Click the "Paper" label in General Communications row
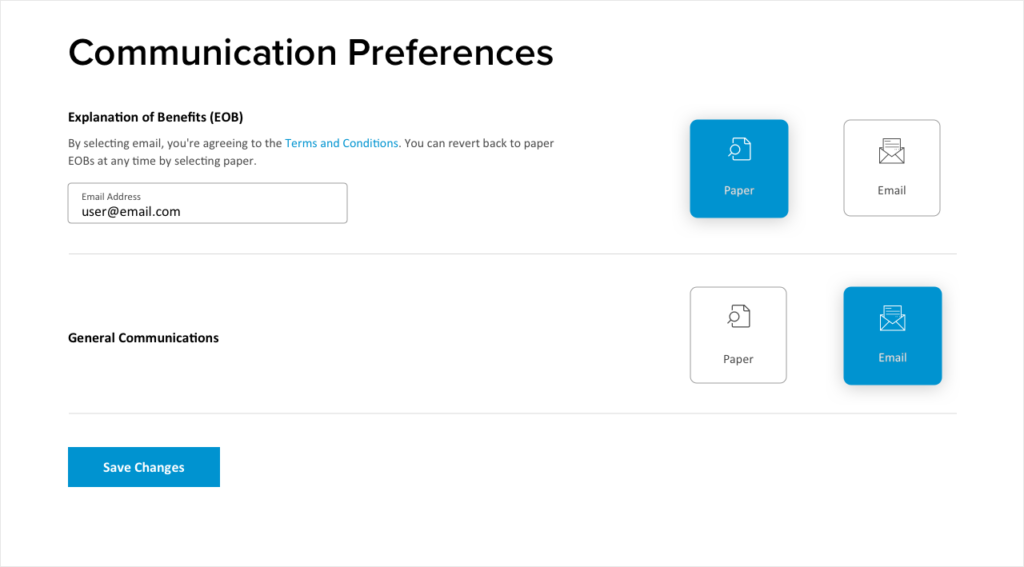 point(738,359)
